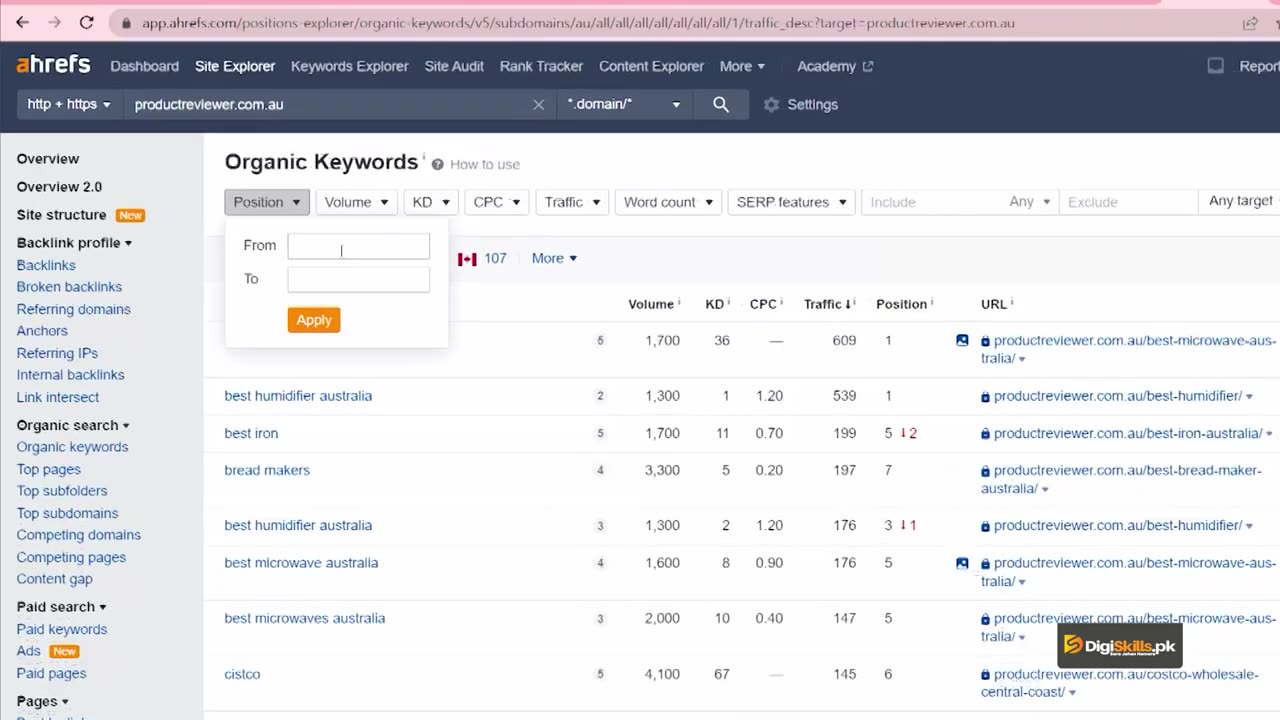1280x720 pixels.
Task: Reload the page with the refresh icon
Action: pos(87,22)
